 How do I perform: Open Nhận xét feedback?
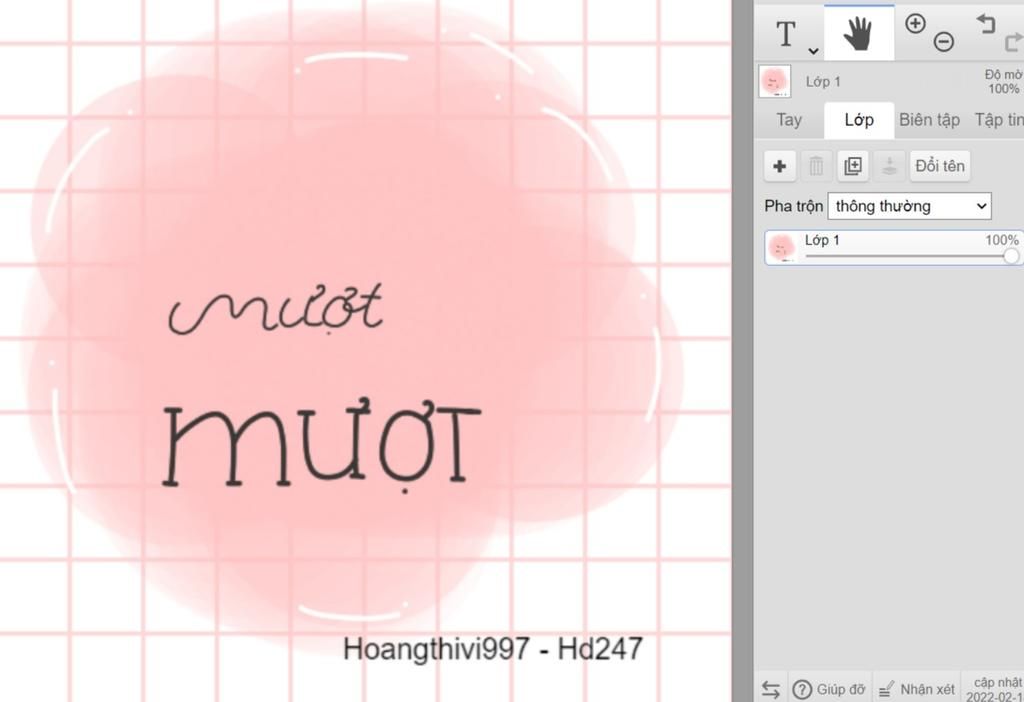coord(916,690)
